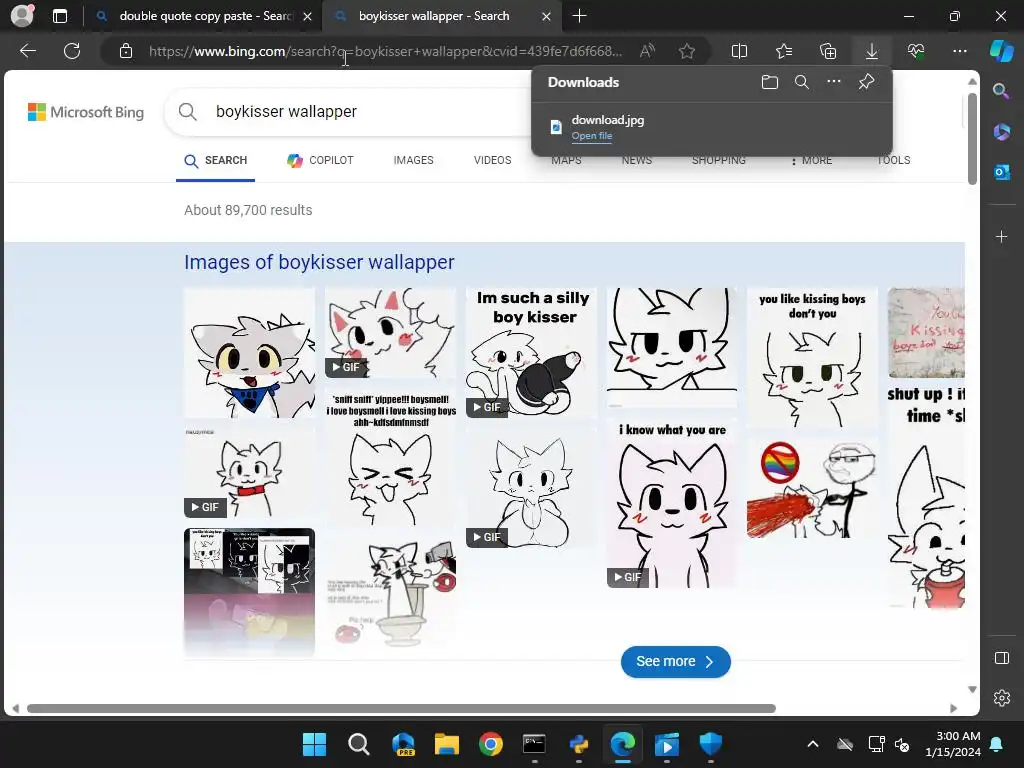Screen dimensions: 1024x768
Task: Open 'sniff sniff yippee' boysmell image
Action: [390, 457]
